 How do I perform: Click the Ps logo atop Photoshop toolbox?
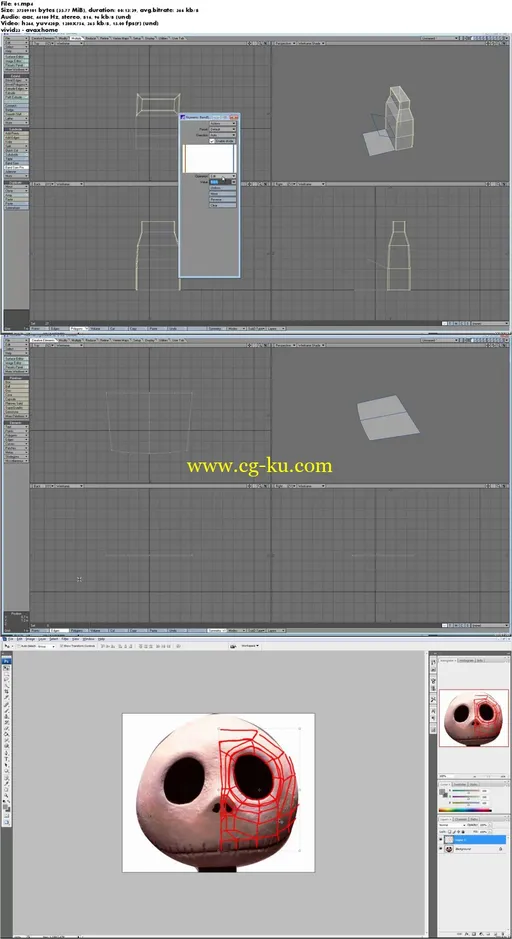(6, 661)
